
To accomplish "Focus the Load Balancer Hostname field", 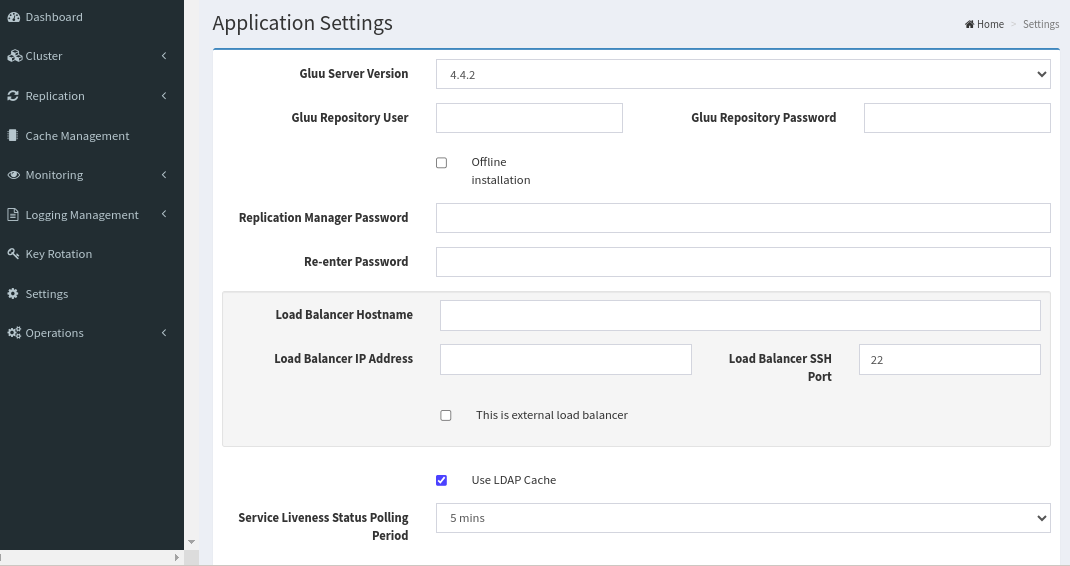I will pyautogui.click(x=740, y=315).
